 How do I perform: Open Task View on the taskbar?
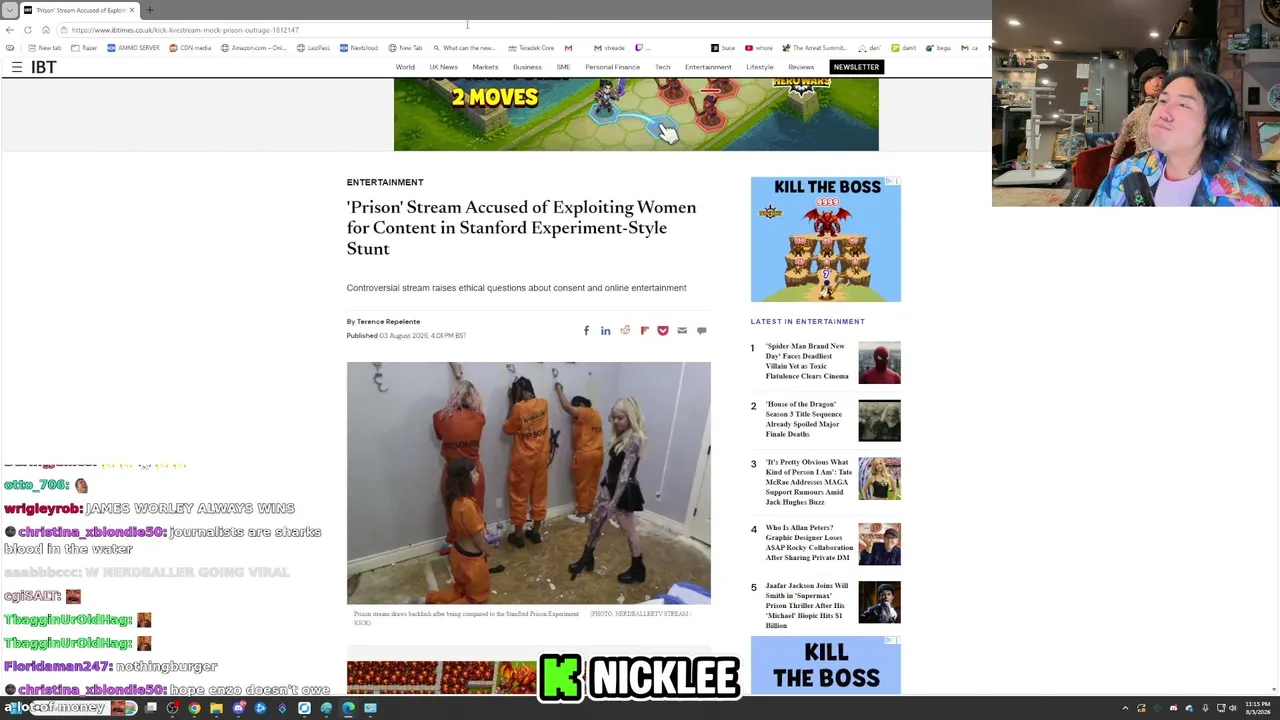150,708
